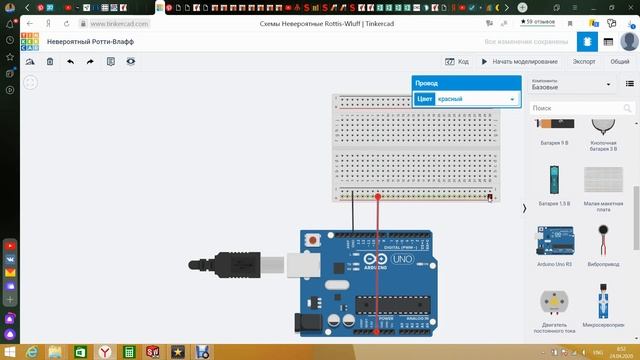Toggle the components list view icon
The height and width of the screenshot is (360, 640).
coord(630,84)
